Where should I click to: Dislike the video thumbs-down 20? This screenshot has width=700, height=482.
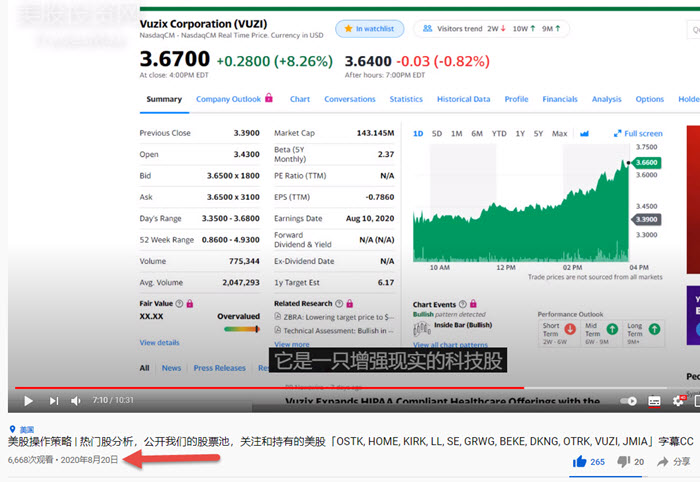pyautogui.click(x=630, y=461)
